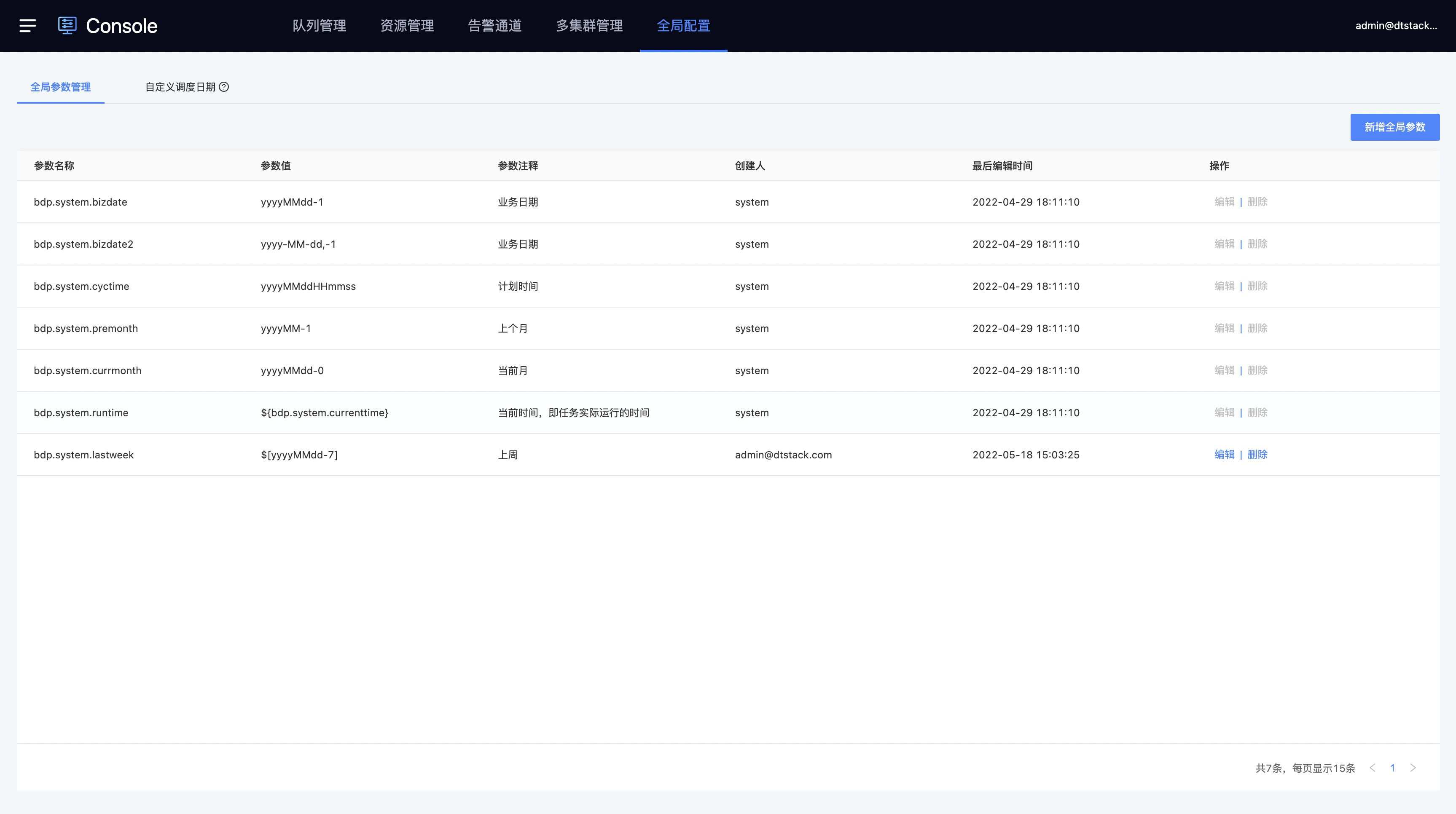The height and width of the screenshot is (814, 1456).
Task: Open admin@dtstack user account menu
Action: pos(1396,25)
